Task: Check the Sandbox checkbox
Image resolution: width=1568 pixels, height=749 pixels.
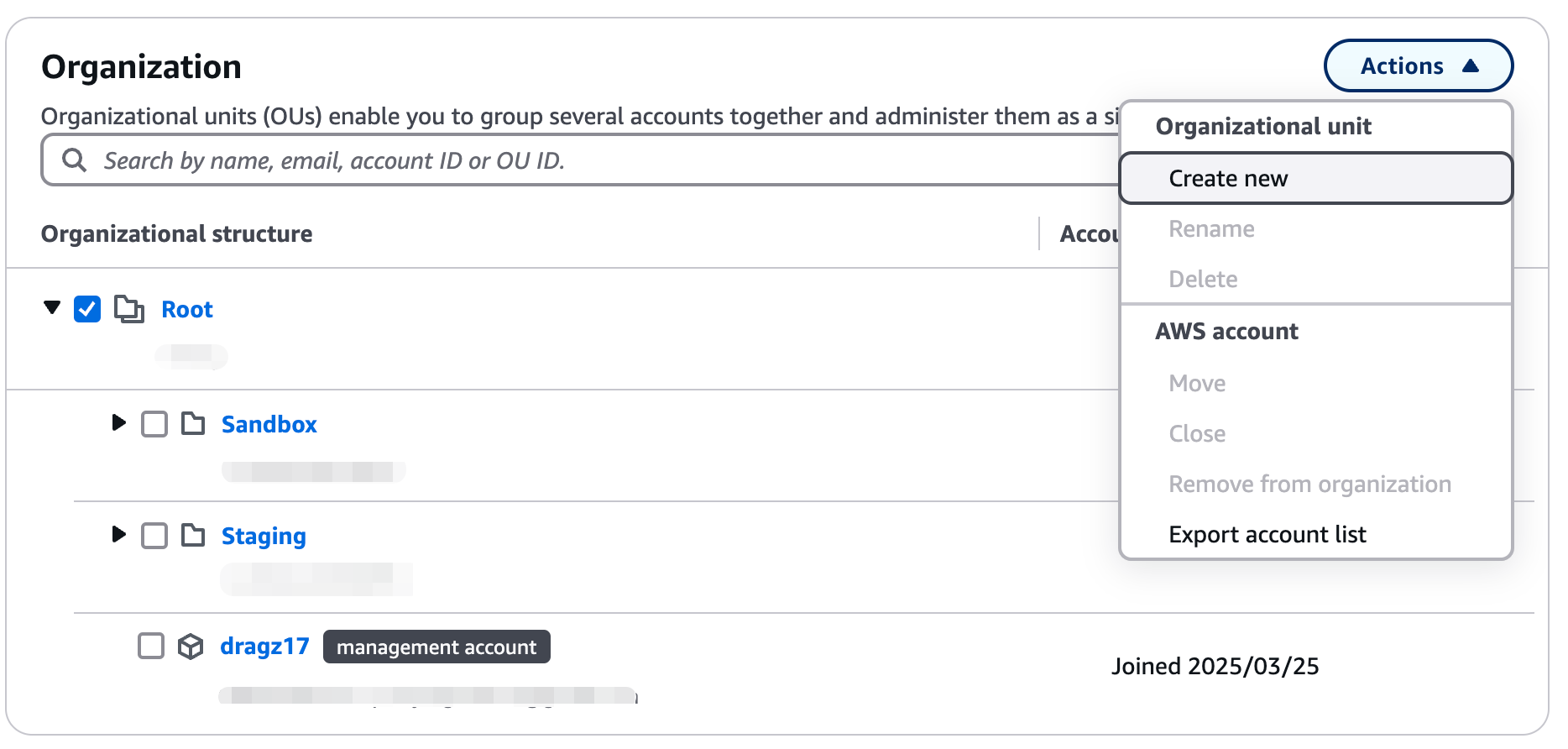Action: pos(154,424)
